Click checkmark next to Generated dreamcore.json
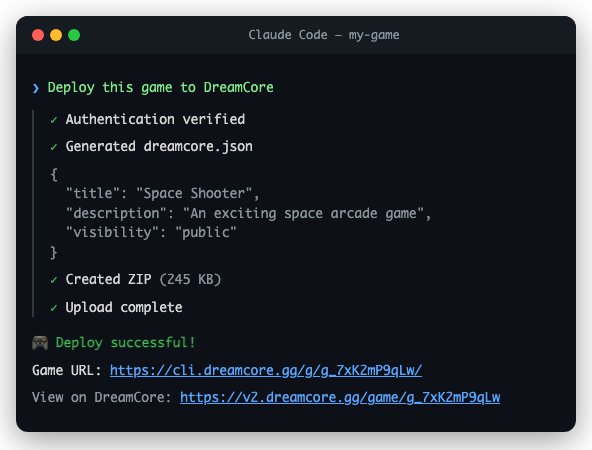This screenshot has height=450, width=592. tap(54, 147)
